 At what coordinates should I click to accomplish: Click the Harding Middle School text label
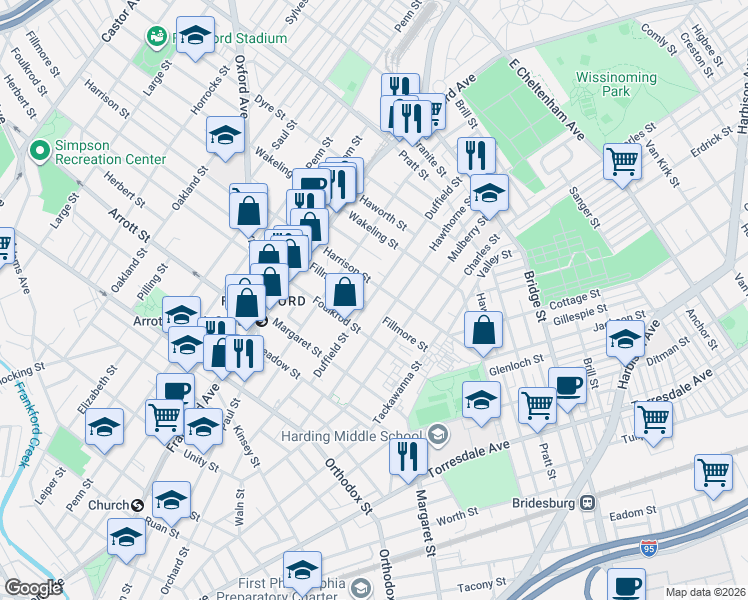coord(352,436)
